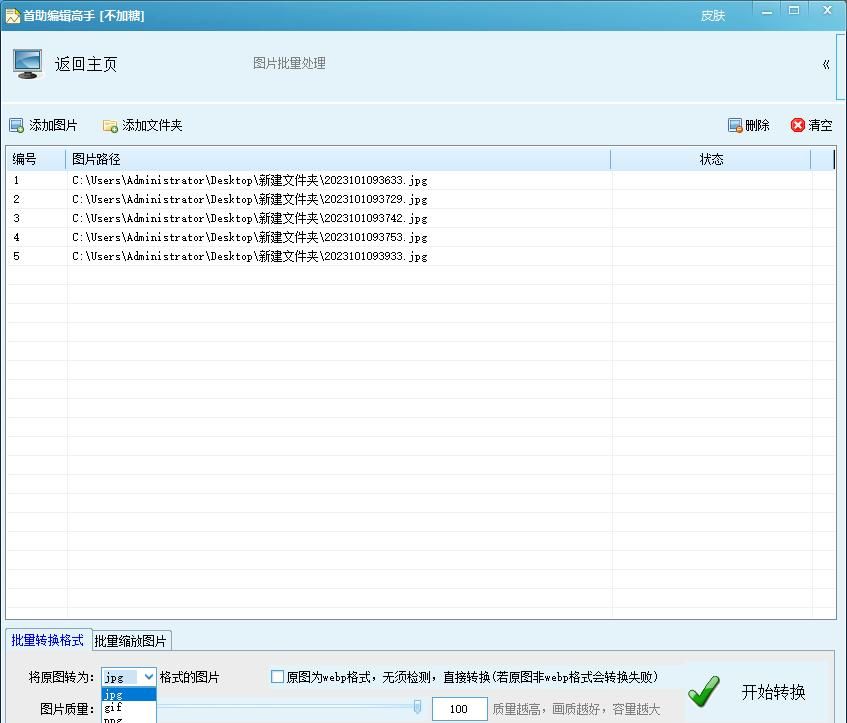Click the 清空 text label
Viewport: 847px width, 723px height.
(820, 125)
